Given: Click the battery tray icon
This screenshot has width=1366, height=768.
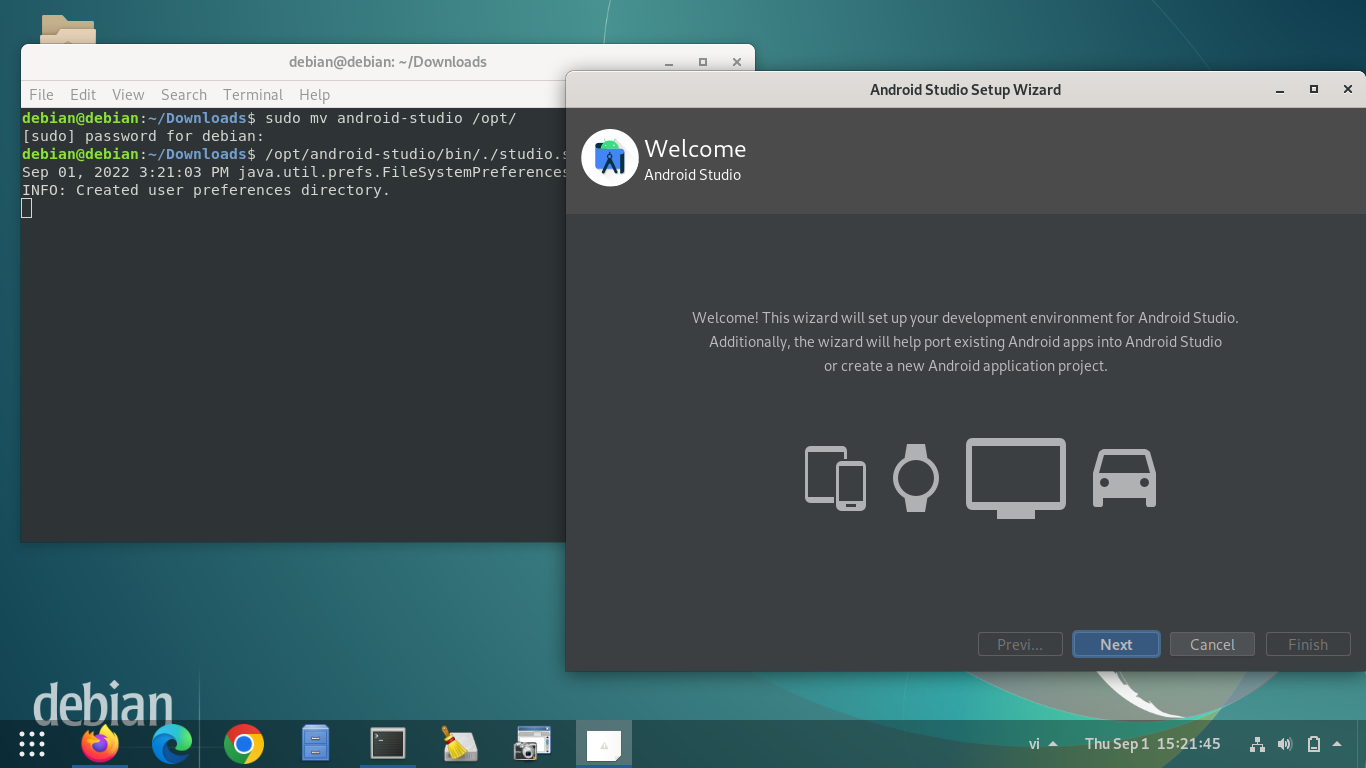Looking at the screenshot, I should [x=1314, y=744].
